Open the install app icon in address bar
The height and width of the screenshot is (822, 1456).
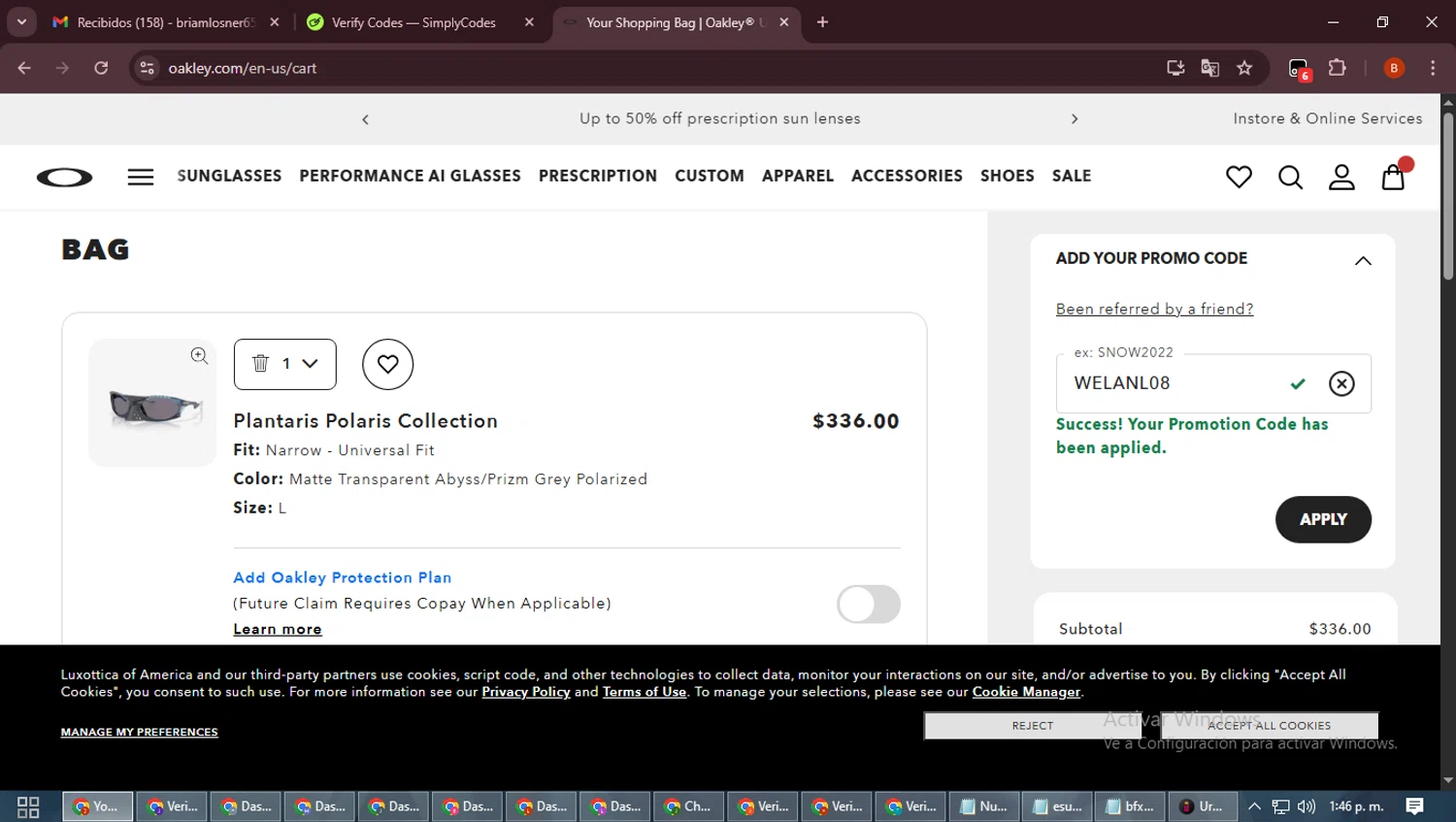tap(1175, 68)
